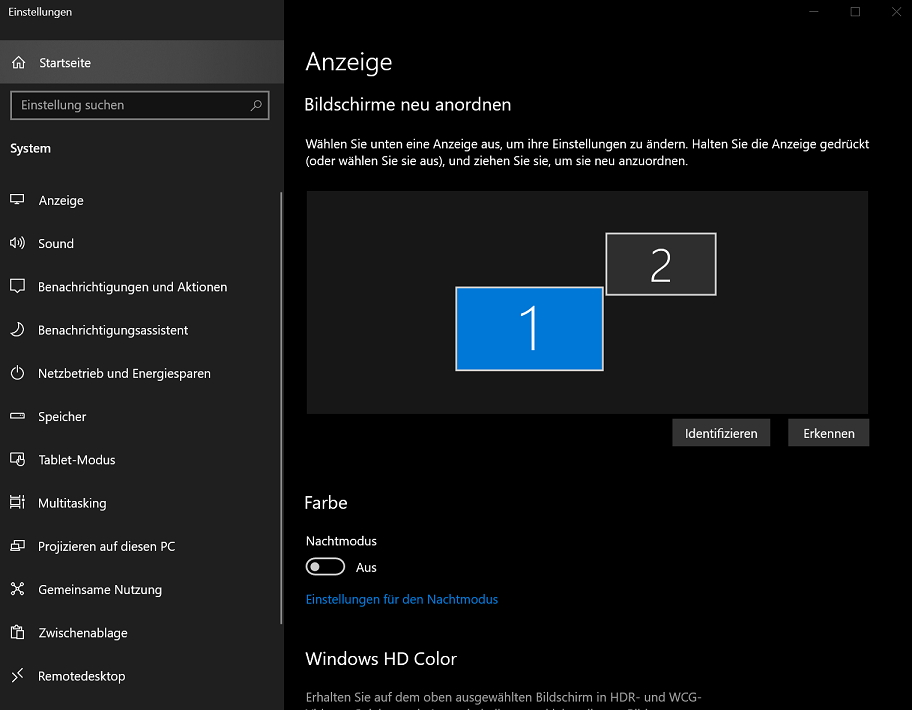Screen dimensions: 912x710
Task: Click the Benachrichtigungsassistent moon icon
Action: pos(17,330)
